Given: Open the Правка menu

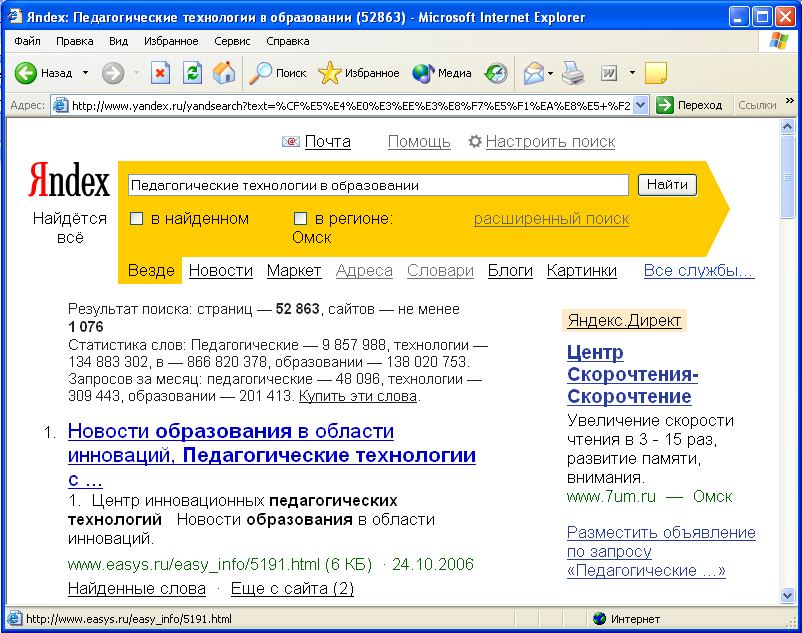Looking at the screenshot, I should pos(75,41).
